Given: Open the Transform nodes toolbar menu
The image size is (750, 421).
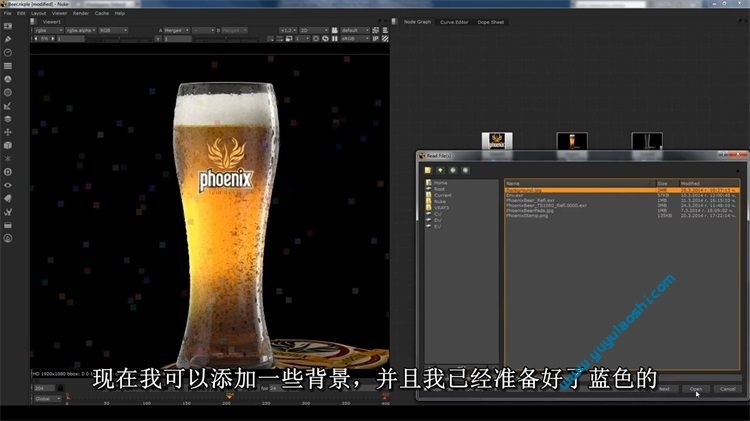Looking at the screenshot, I should click(x=8, y=132).
